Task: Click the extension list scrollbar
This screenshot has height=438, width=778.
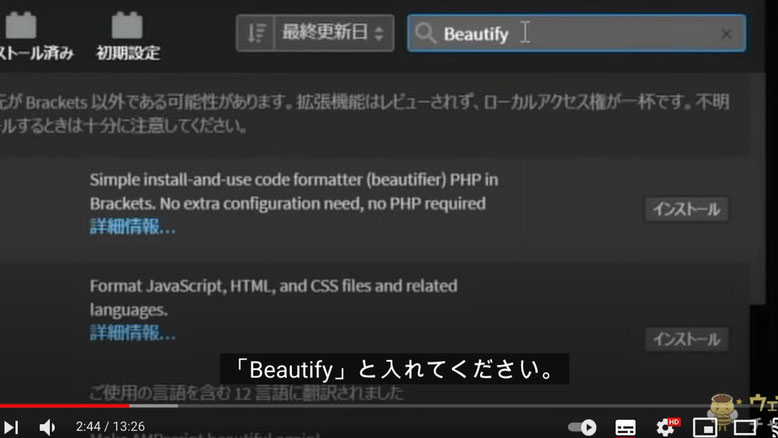Action: 758,188
